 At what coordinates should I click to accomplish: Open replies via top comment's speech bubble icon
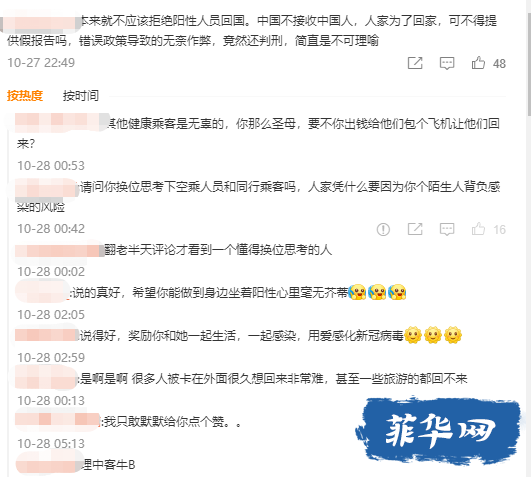point(447,63)
